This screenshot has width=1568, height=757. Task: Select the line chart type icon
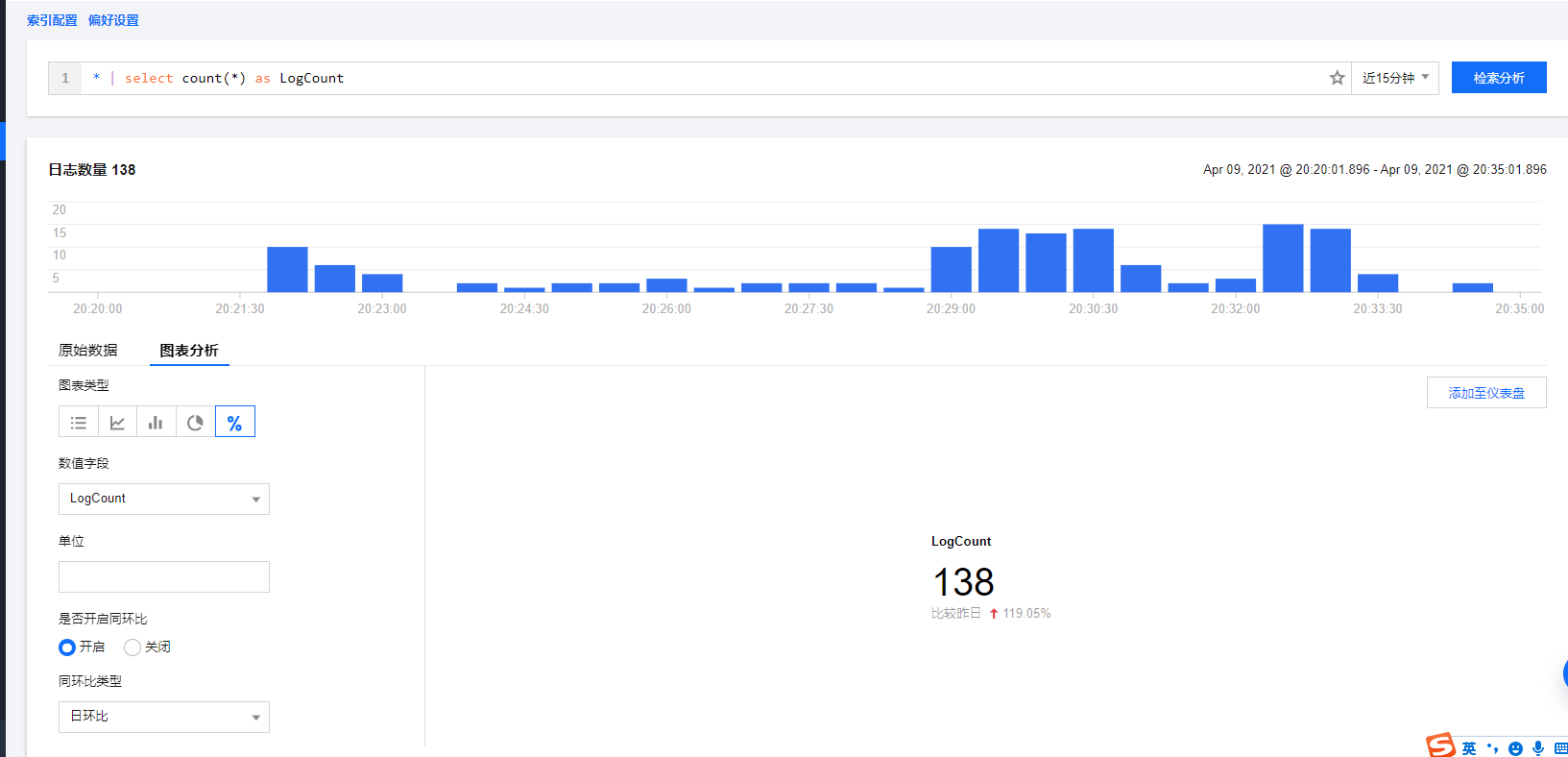pos(117,422)
